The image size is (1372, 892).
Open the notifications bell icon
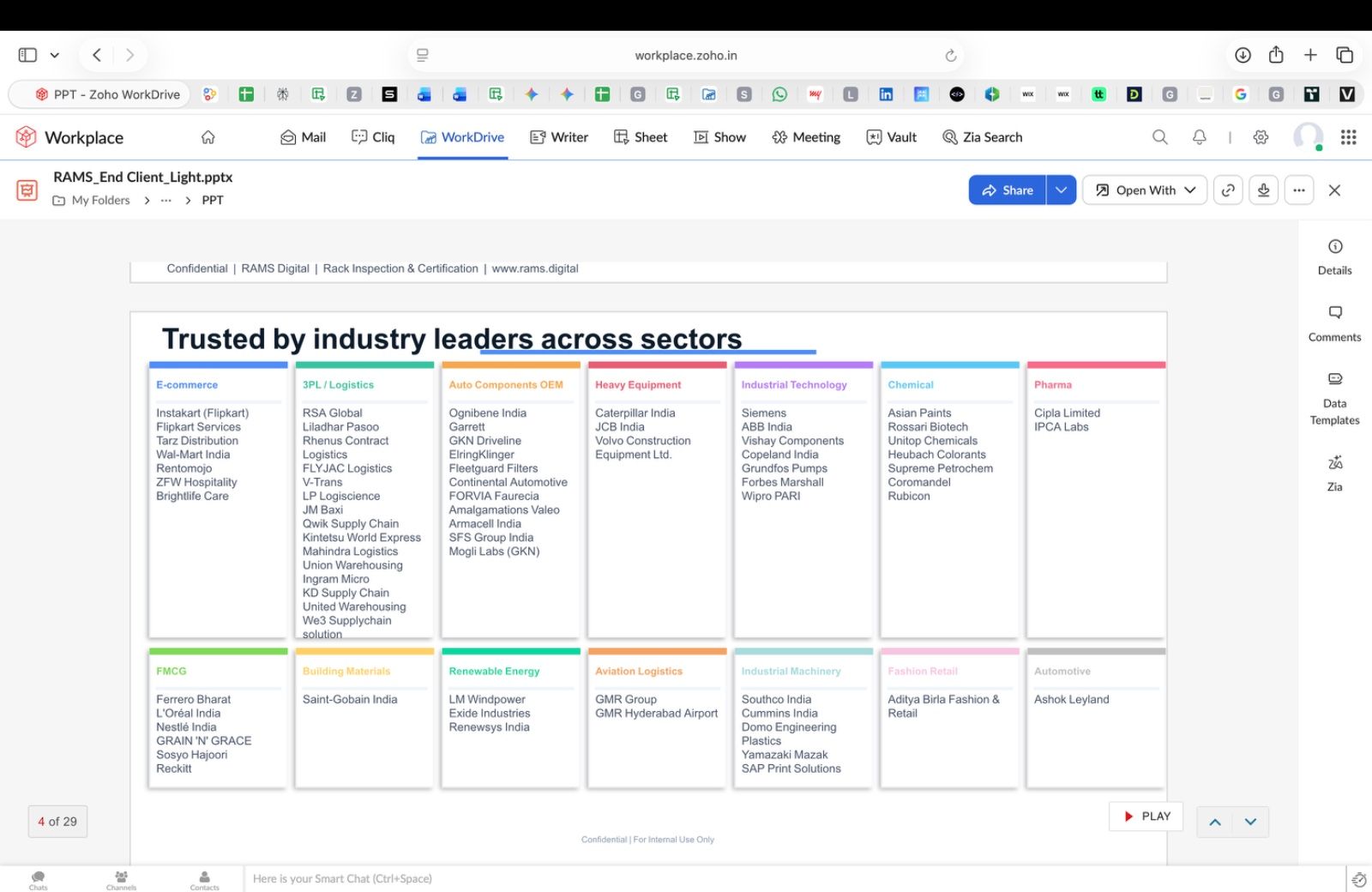(1200, 137)
